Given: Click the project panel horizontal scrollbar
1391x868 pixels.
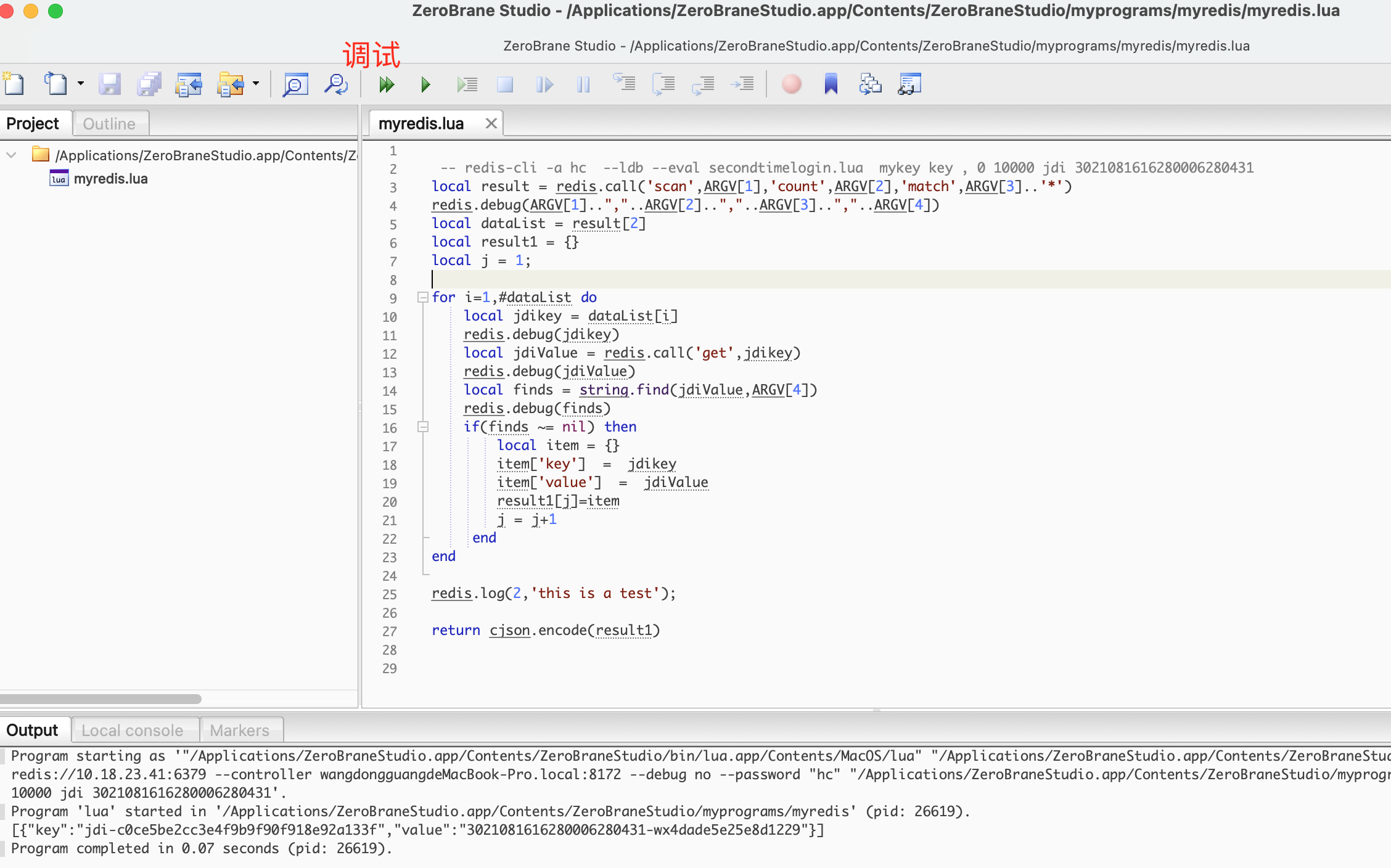Looking at the screenshot, I should pyautogui.click(x=101, y=699).
